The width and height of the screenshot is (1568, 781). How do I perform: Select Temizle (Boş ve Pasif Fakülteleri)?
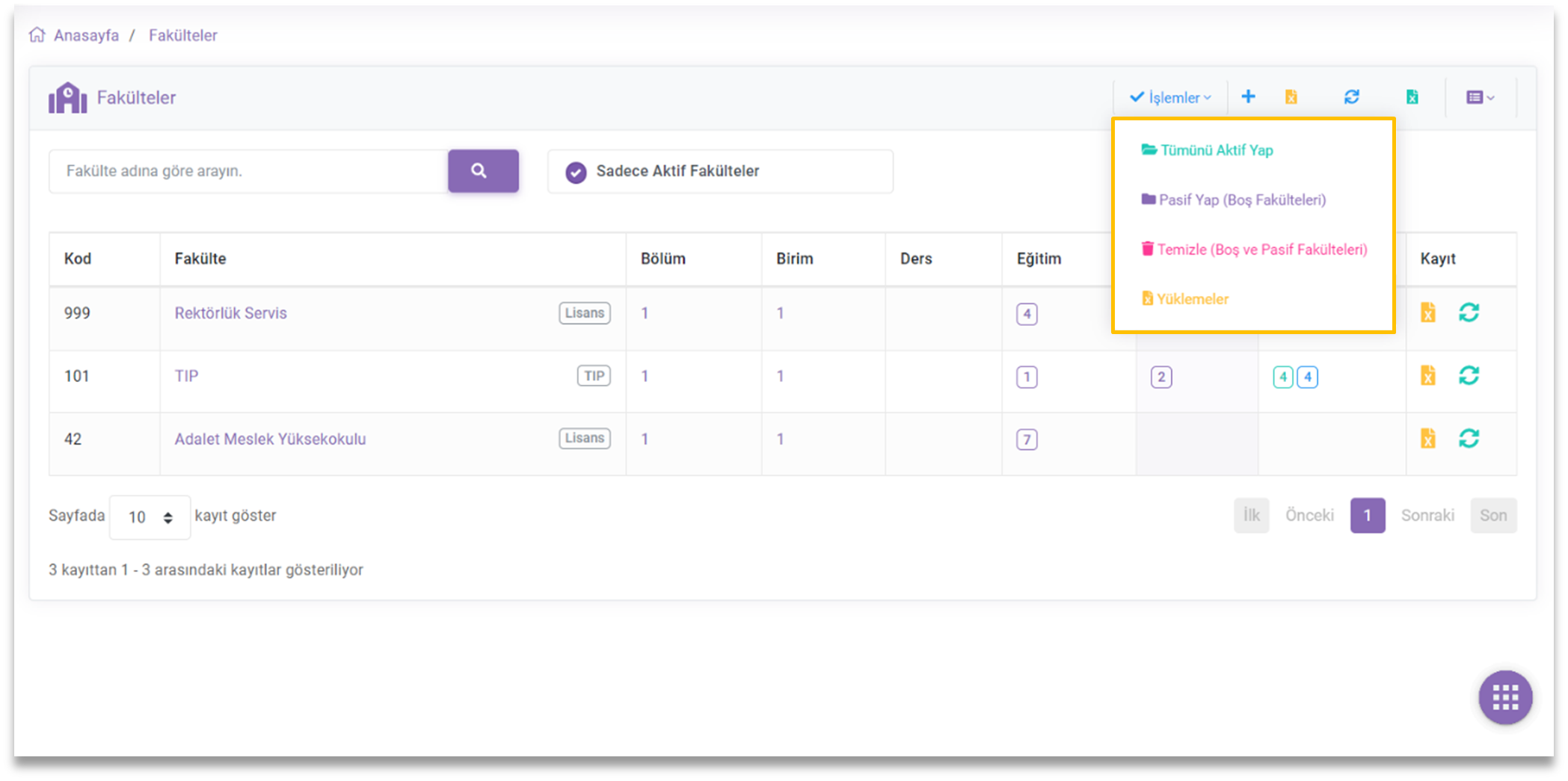tap(1261, 250)
